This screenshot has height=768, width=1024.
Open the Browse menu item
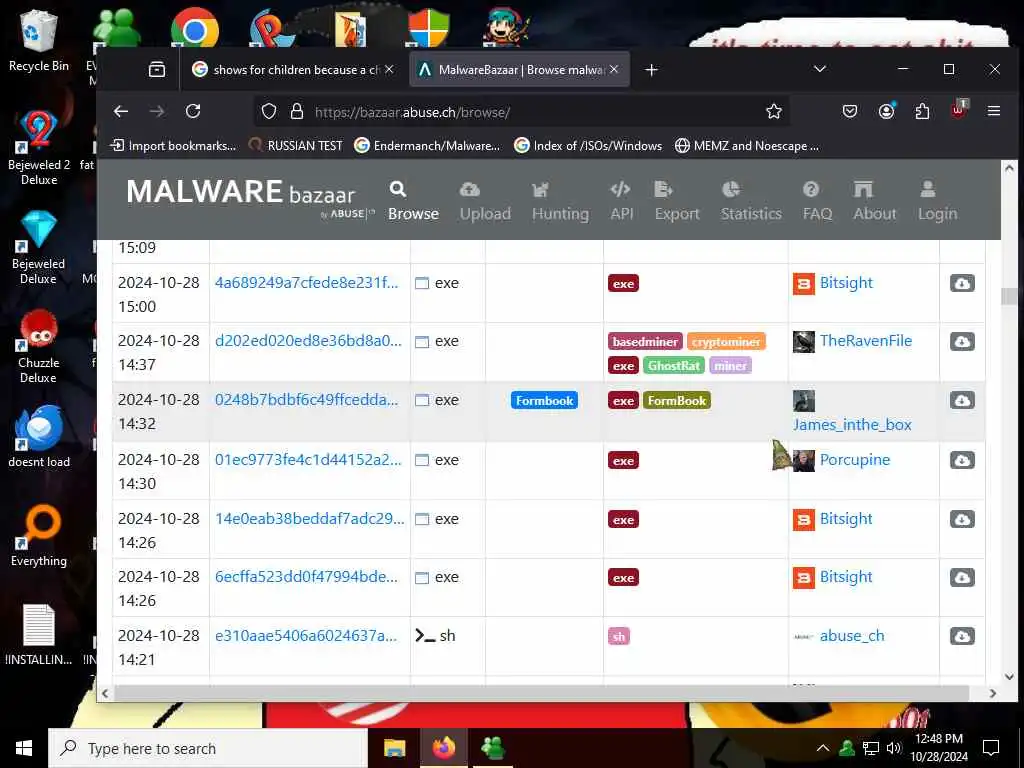click(x=413, y=201)
